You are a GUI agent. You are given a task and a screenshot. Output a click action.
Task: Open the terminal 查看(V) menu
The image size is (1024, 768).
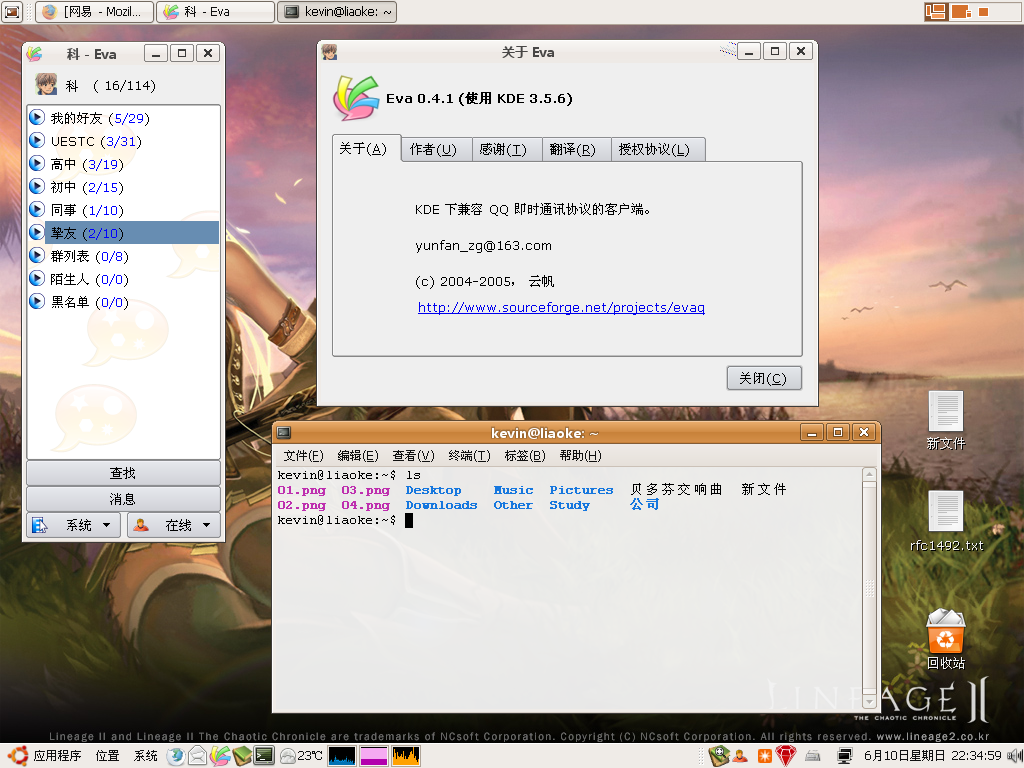(x=413, y=455)
